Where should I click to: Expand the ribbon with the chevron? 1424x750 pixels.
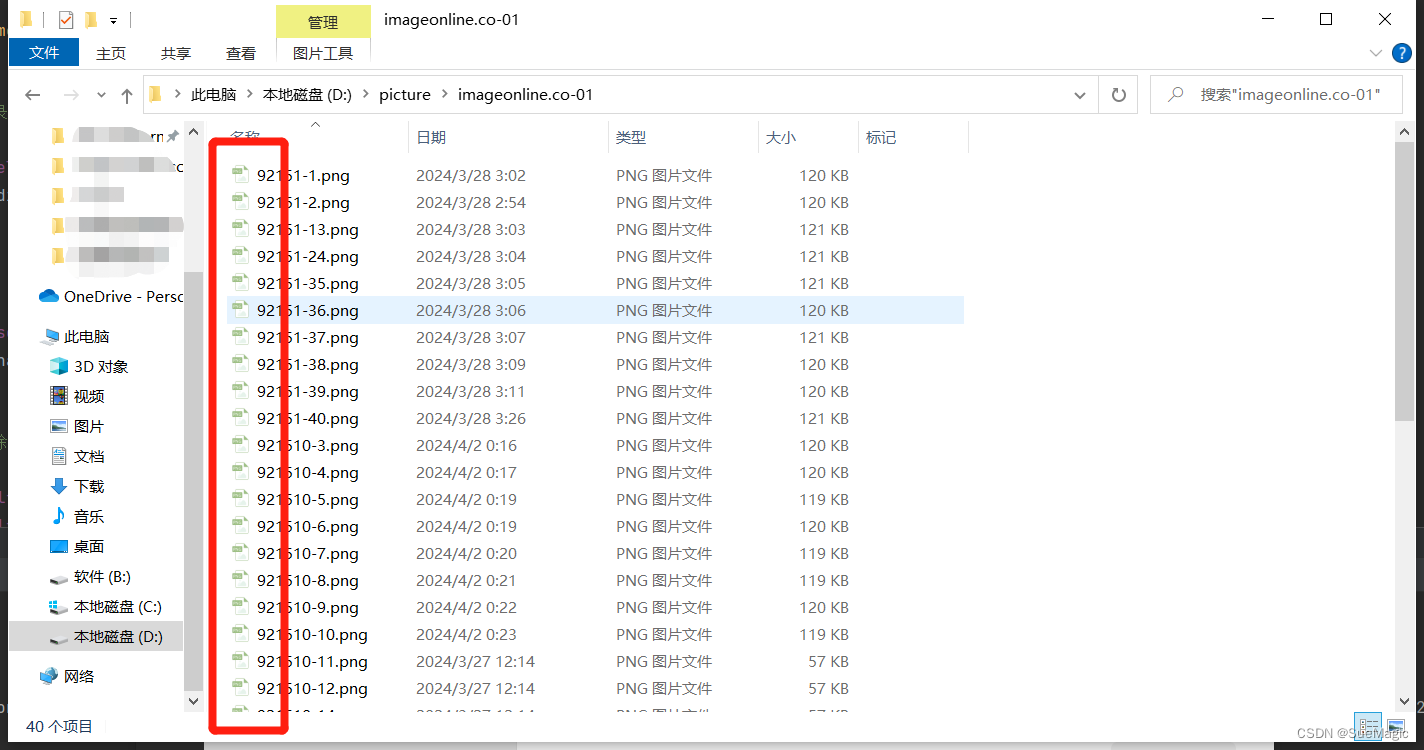pos(1375,53)
